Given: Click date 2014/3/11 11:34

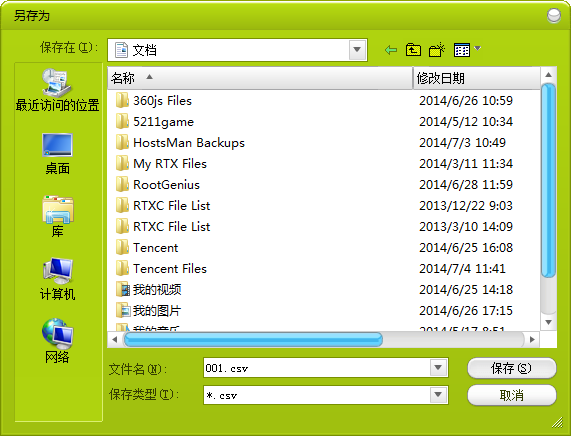Looking at the screenshot, I should tap(466, 164).
